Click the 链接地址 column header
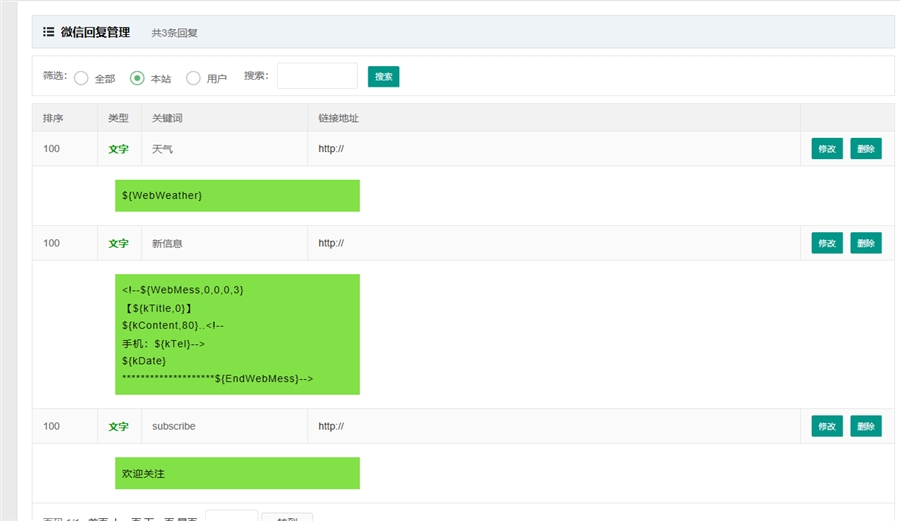Viewport: 900px width, 521px height. 338,118
